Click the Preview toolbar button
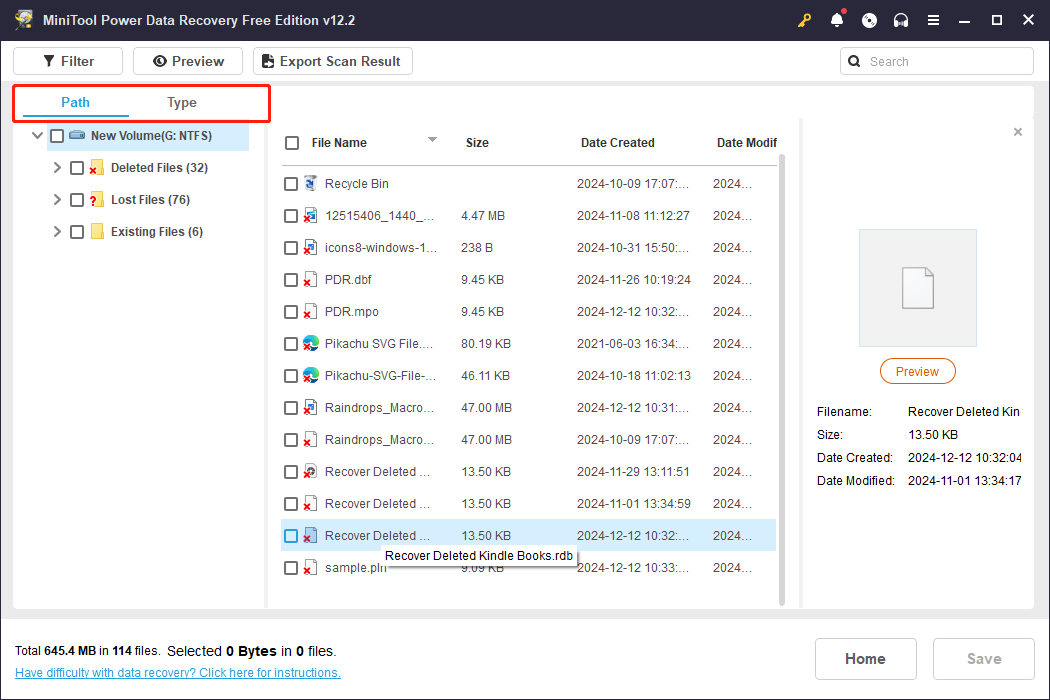 point(188,61)
